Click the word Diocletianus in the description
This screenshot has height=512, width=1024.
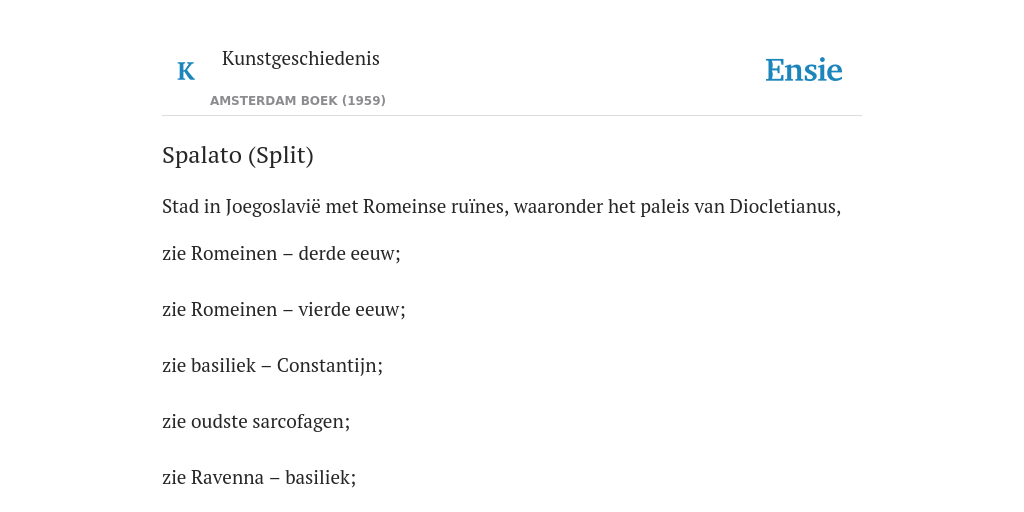pos(785,206)
